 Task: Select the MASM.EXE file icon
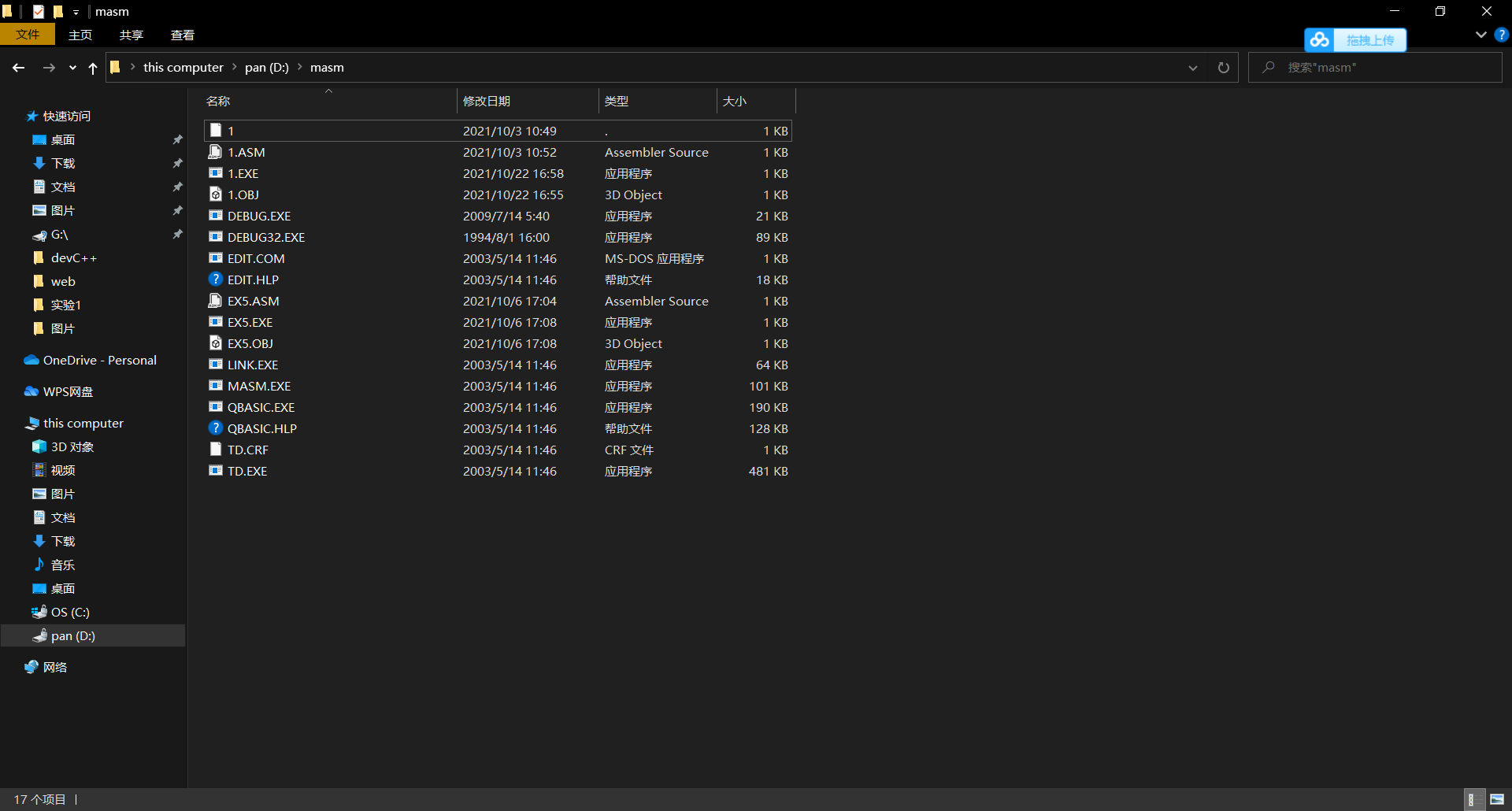click(x=215, y=386)
